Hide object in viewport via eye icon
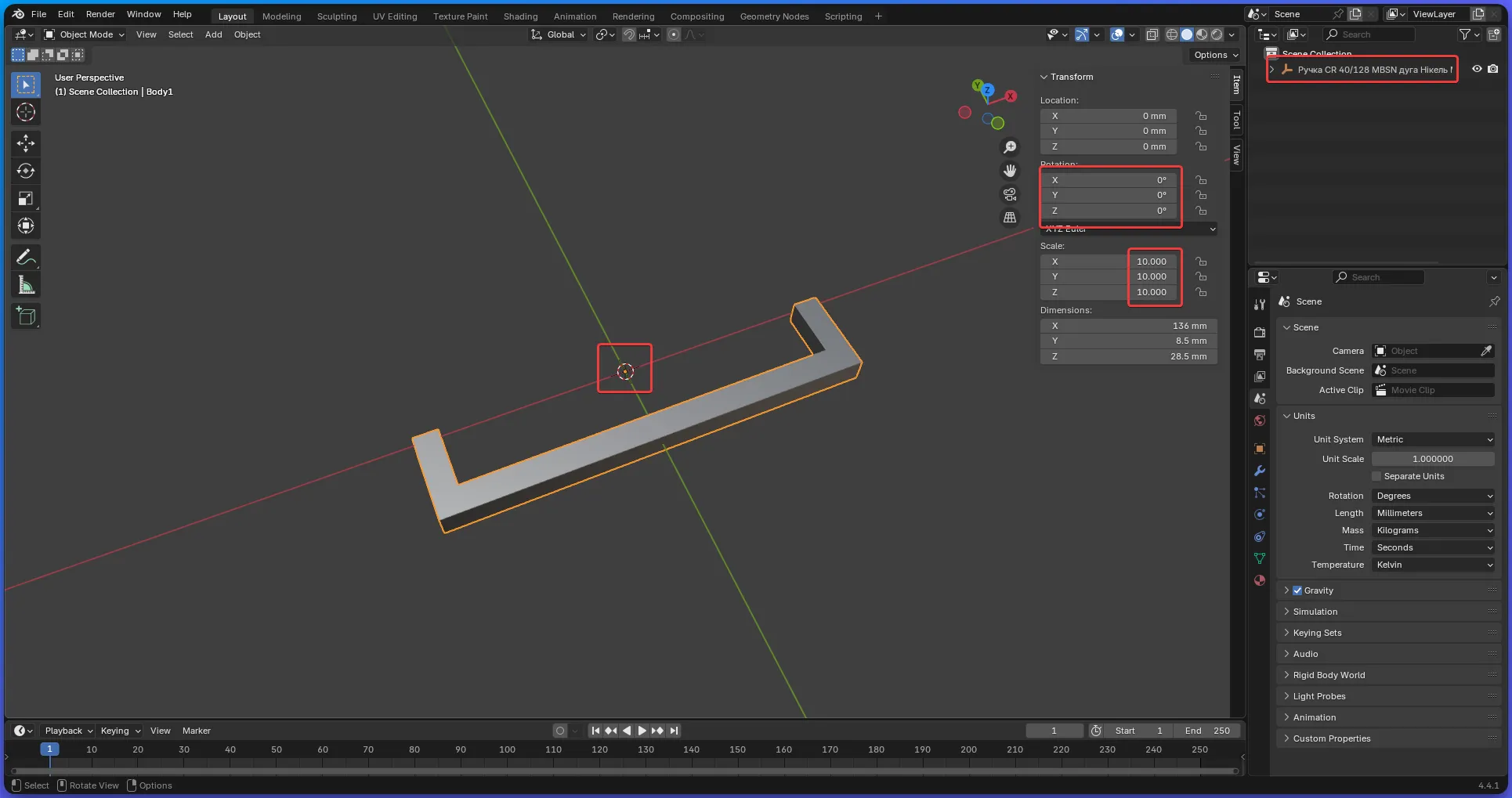 pos(1477,69)
